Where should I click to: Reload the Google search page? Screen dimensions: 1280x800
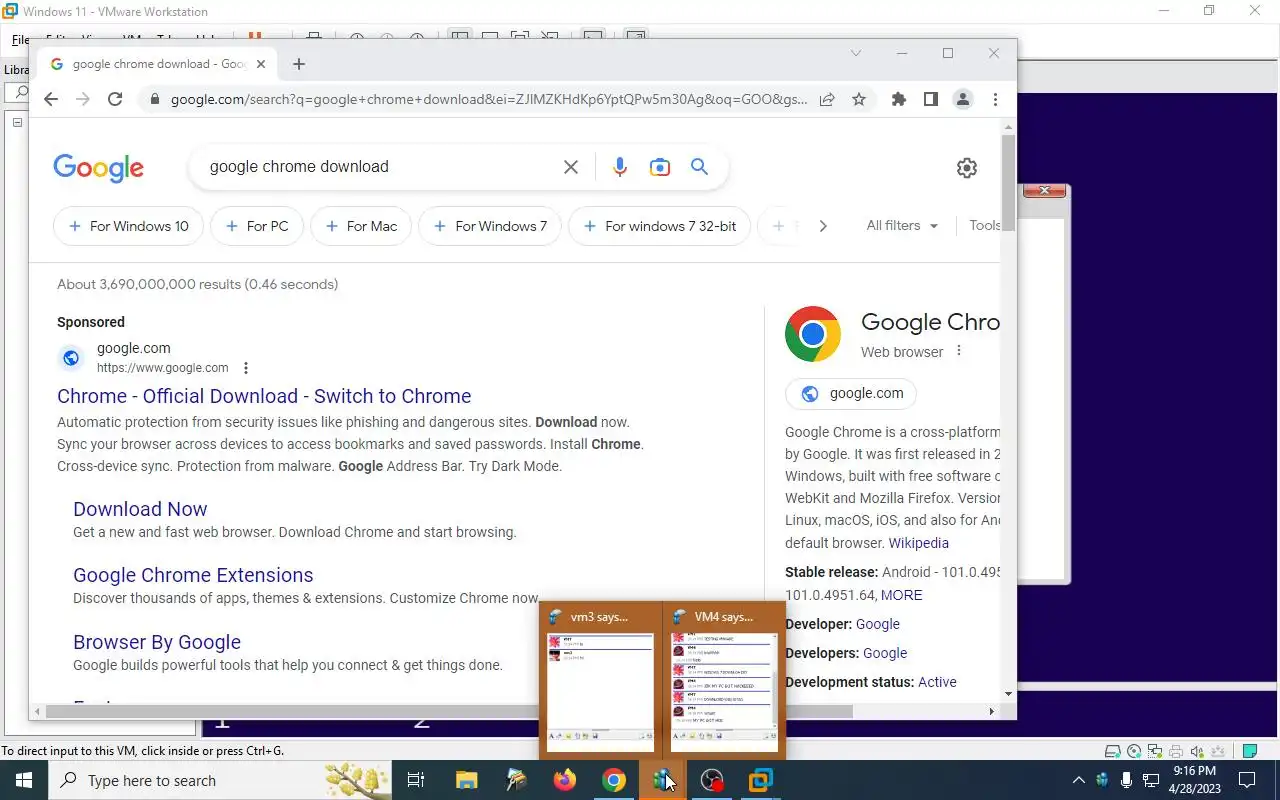[x=115, y=99]
